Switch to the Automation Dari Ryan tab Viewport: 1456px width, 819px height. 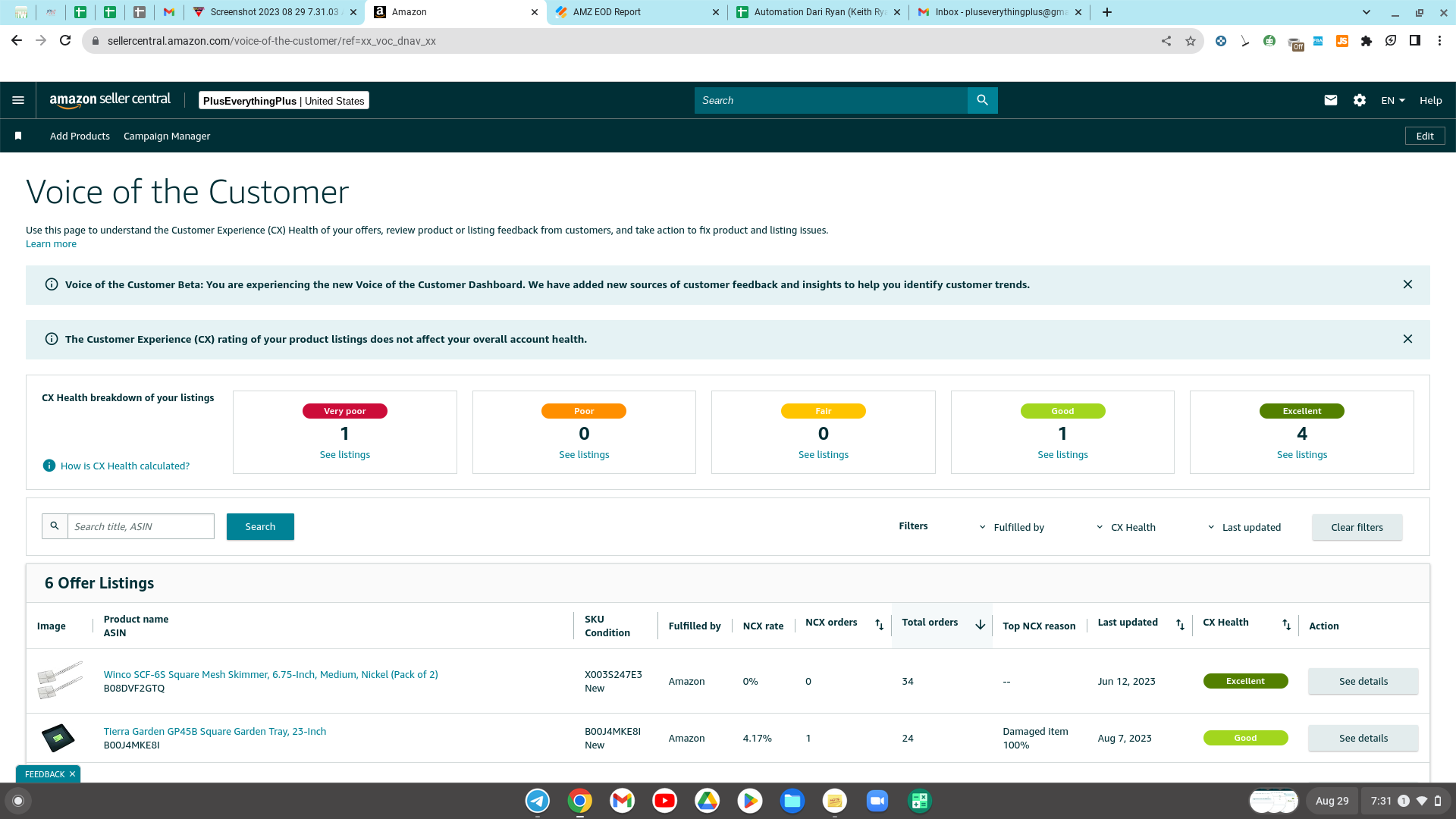pyautogui.click(x=818, y=12)
